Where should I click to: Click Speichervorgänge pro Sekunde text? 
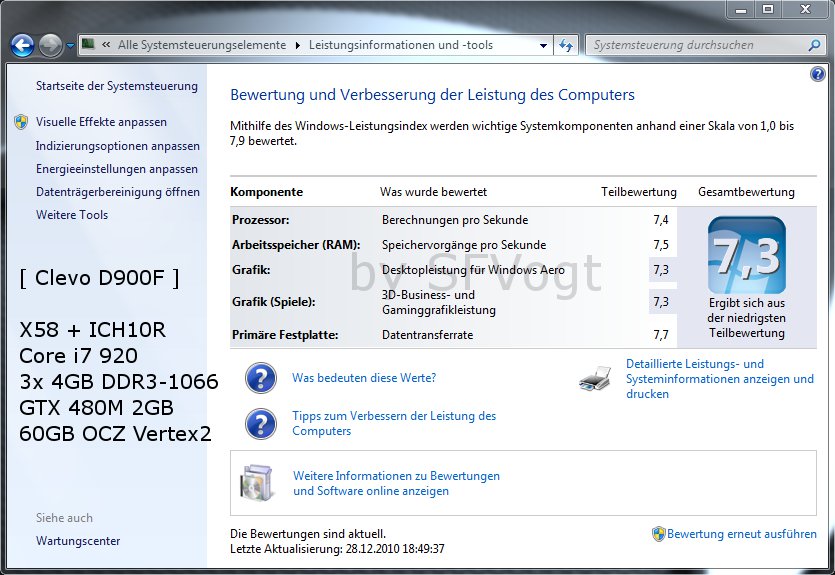(464, 245)
